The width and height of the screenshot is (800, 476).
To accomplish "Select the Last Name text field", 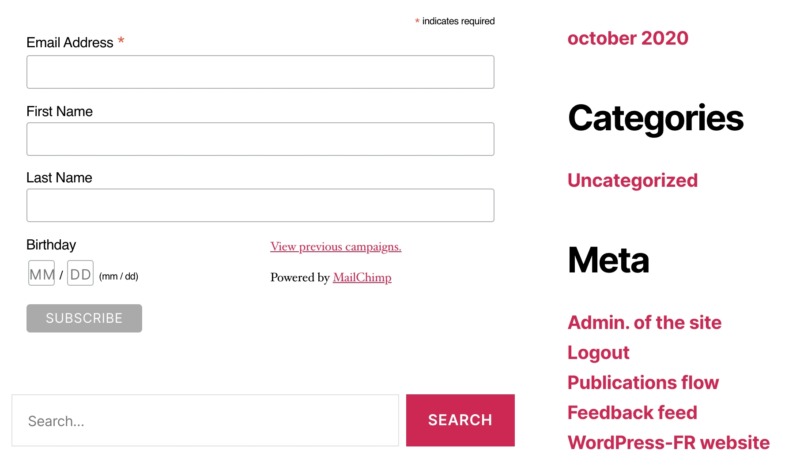I will click(x=260, y=205).
